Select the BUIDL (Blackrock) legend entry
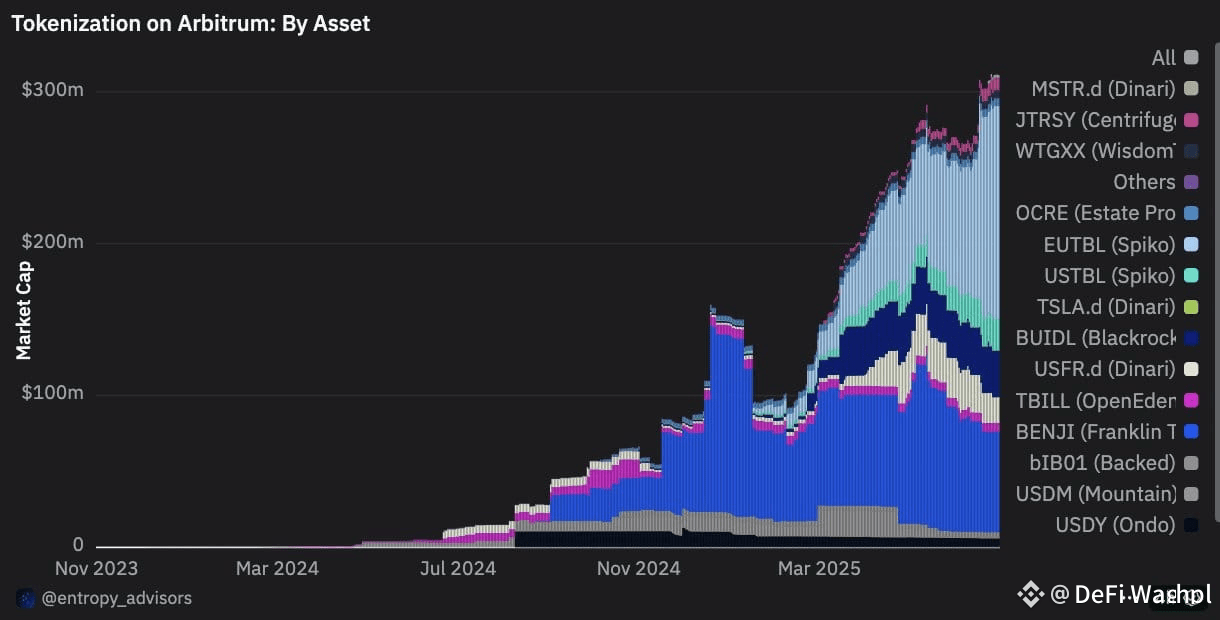This screenshot has height=620, width=1220. click(x=1106, y=338)
